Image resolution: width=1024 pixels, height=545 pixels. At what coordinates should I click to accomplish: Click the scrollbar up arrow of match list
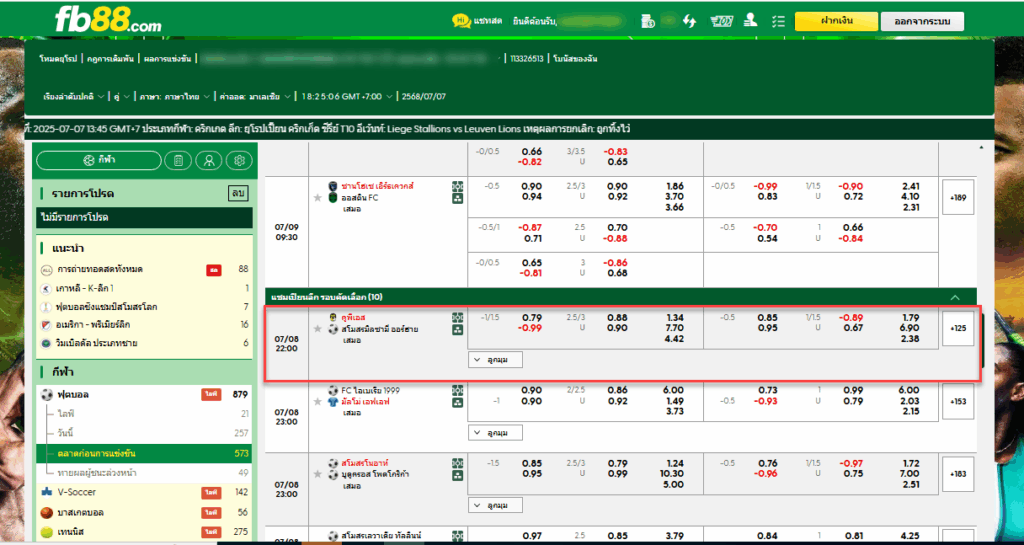tap(980, 148)
